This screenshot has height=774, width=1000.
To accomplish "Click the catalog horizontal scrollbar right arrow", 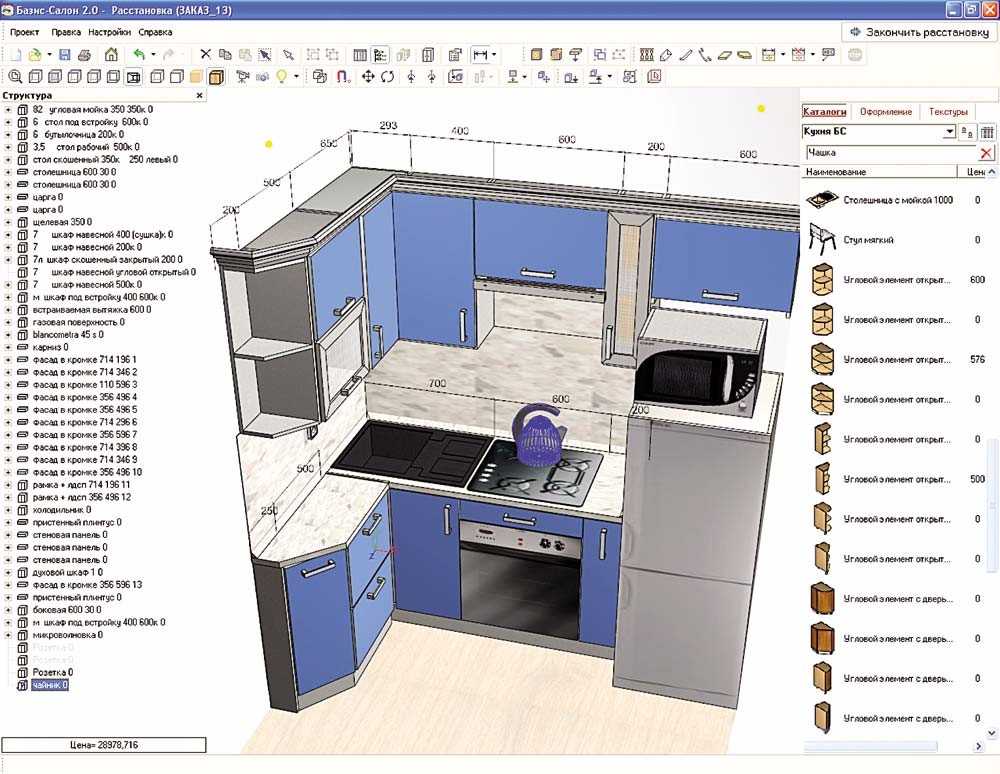I will click(978, 746).
